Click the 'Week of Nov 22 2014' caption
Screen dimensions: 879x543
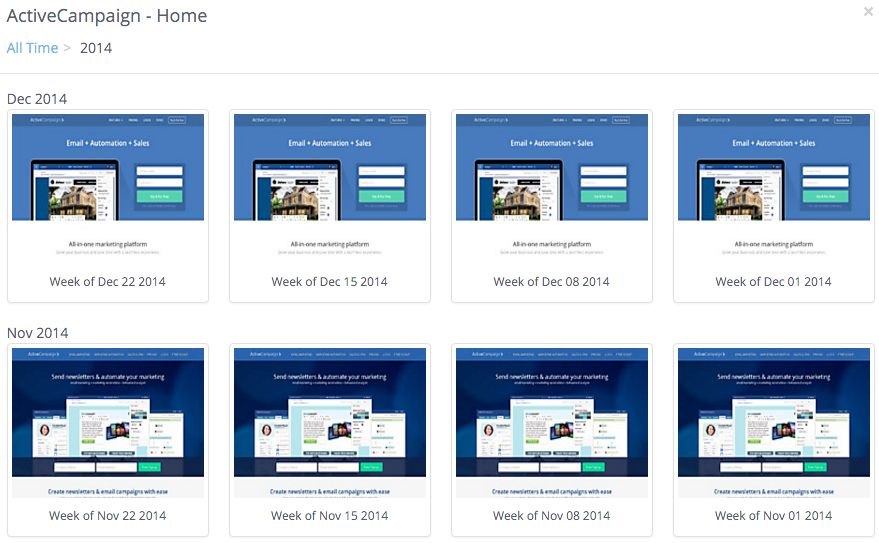(108, 516)
